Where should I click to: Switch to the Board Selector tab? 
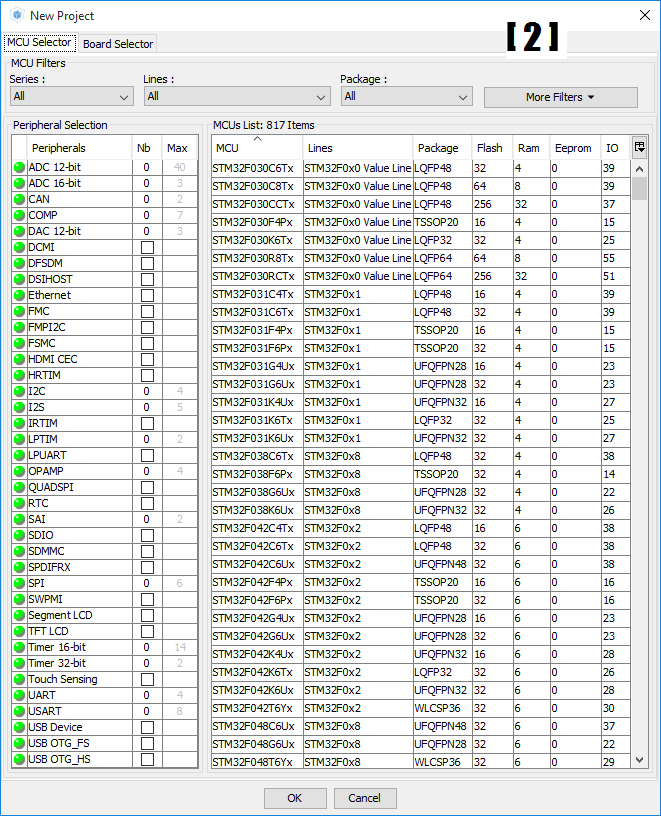tap(118, 44)
